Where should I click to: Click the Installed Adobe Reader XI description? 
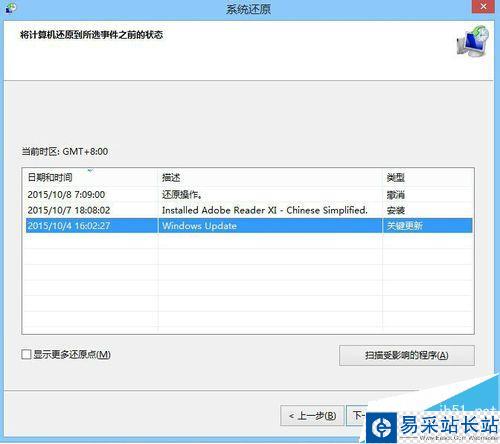click(x=265, y=210)
